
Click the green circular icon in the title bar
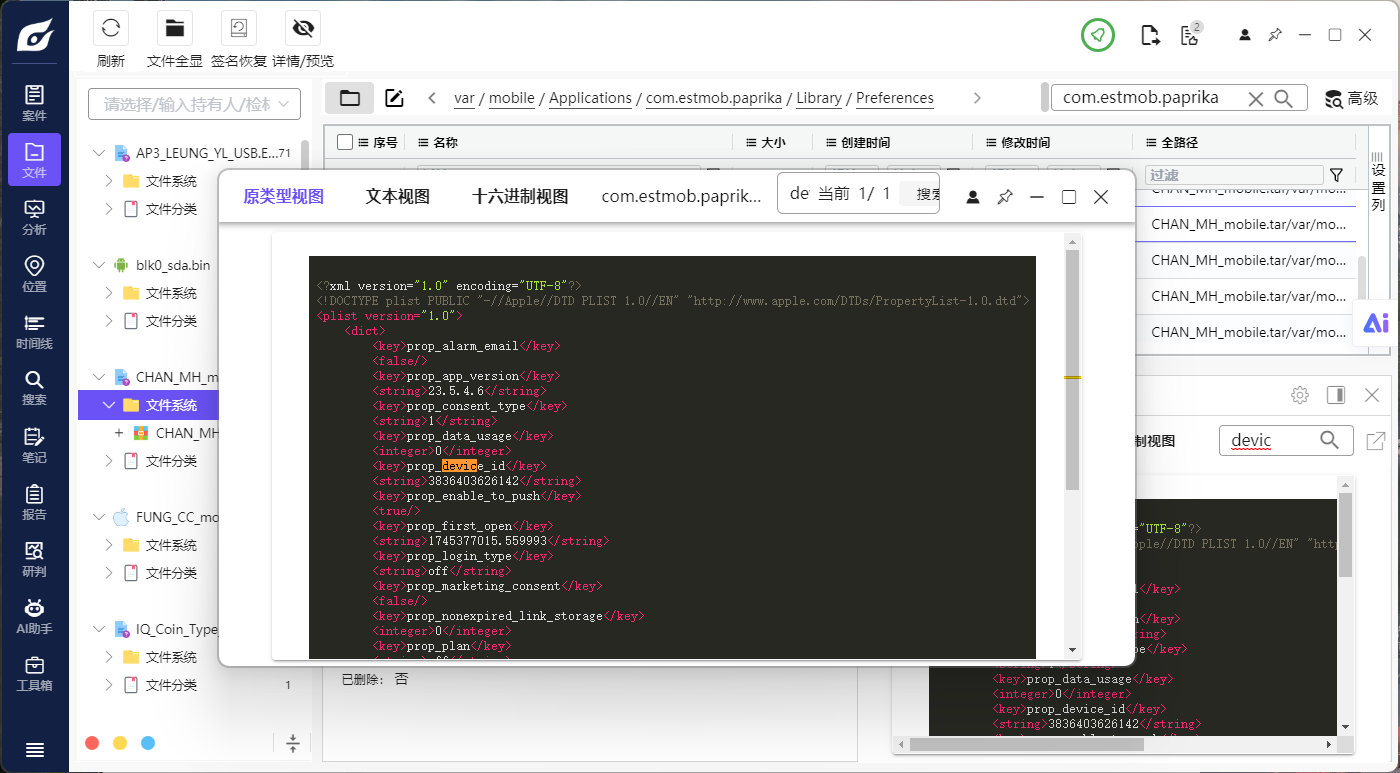(1097, 35)
